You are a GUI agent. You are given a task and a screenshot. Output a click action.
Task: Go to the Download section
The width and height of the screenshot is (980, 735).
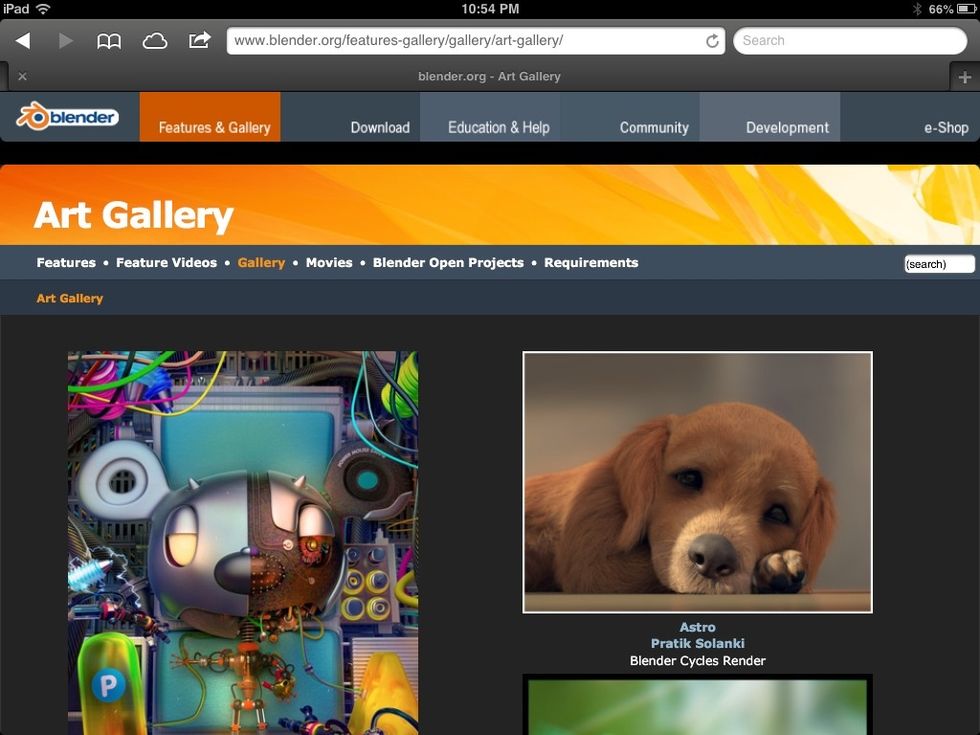[380, 127]
